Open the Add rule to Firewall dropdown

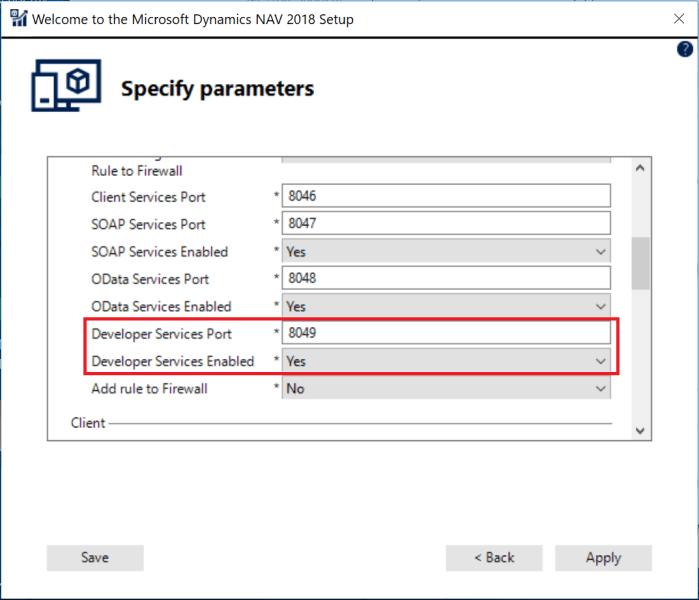(446, 389)
